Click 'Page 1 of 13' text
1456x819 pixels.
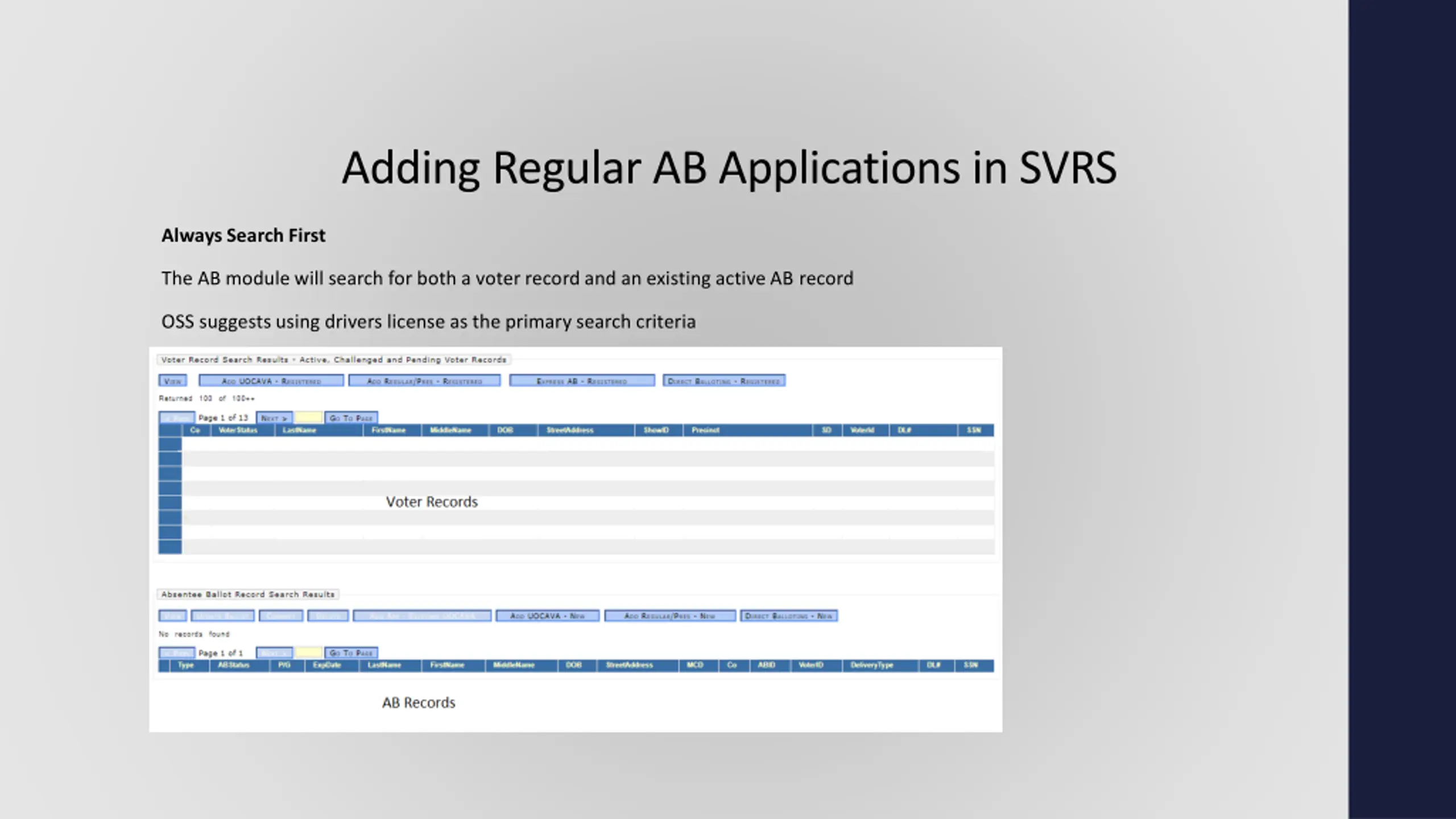point(223,417)
